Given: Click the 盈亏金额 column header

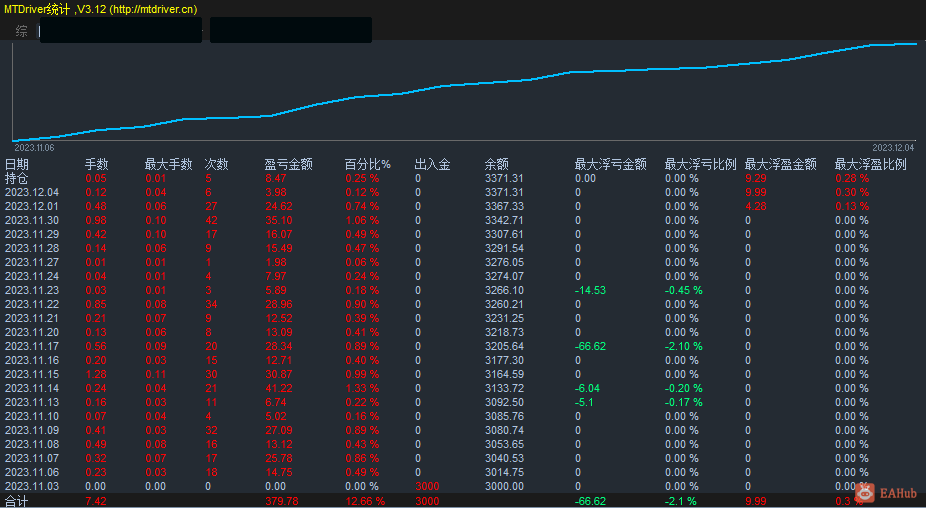Looking at the screenshot, I should 288,164.
